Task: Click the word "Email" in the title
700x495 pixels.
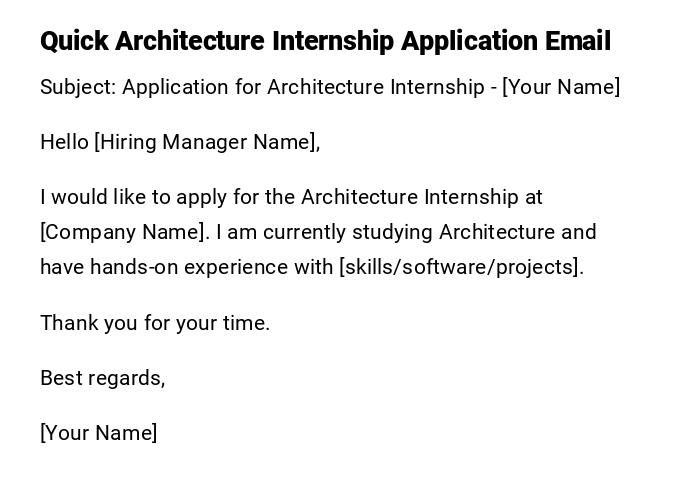Action: [x=577, y=42]
